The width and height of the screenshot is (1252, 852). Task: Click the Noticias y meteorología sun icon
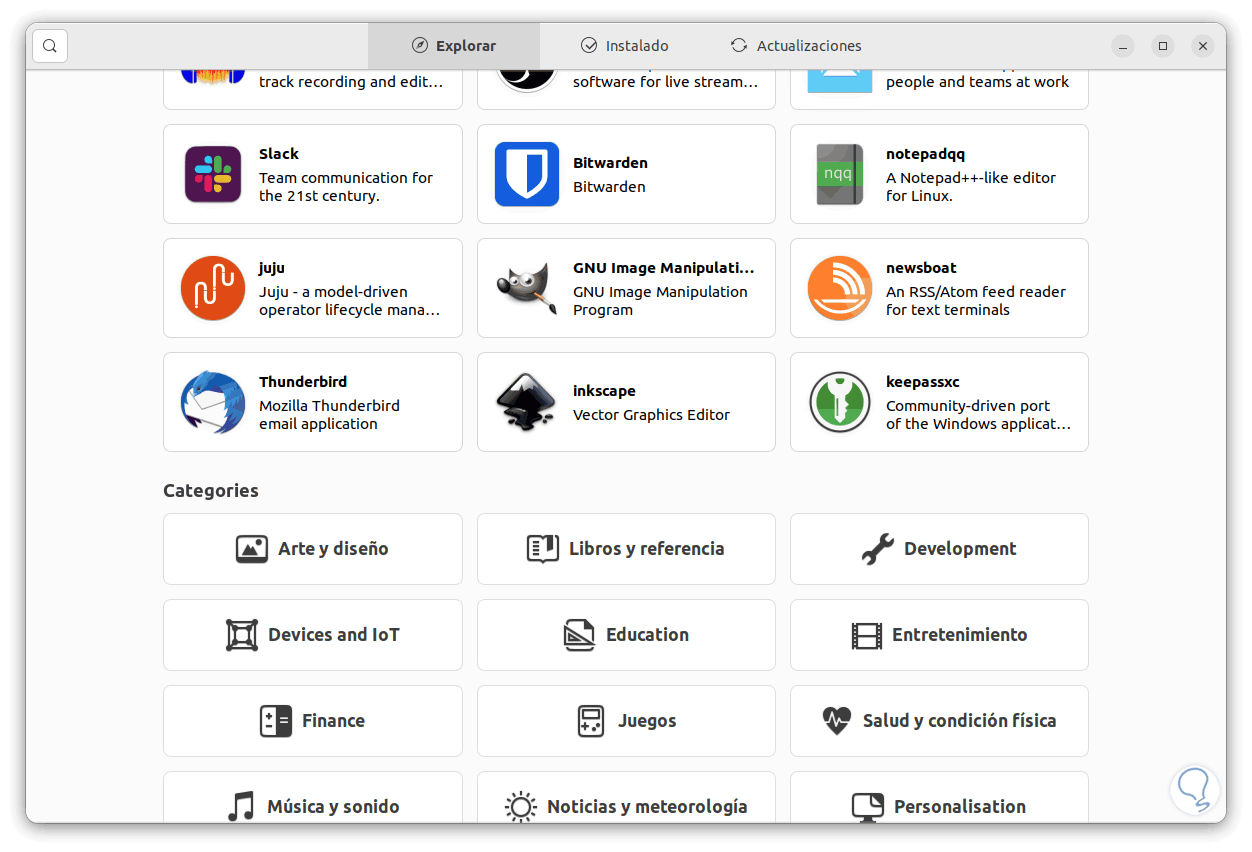point(521,807)
